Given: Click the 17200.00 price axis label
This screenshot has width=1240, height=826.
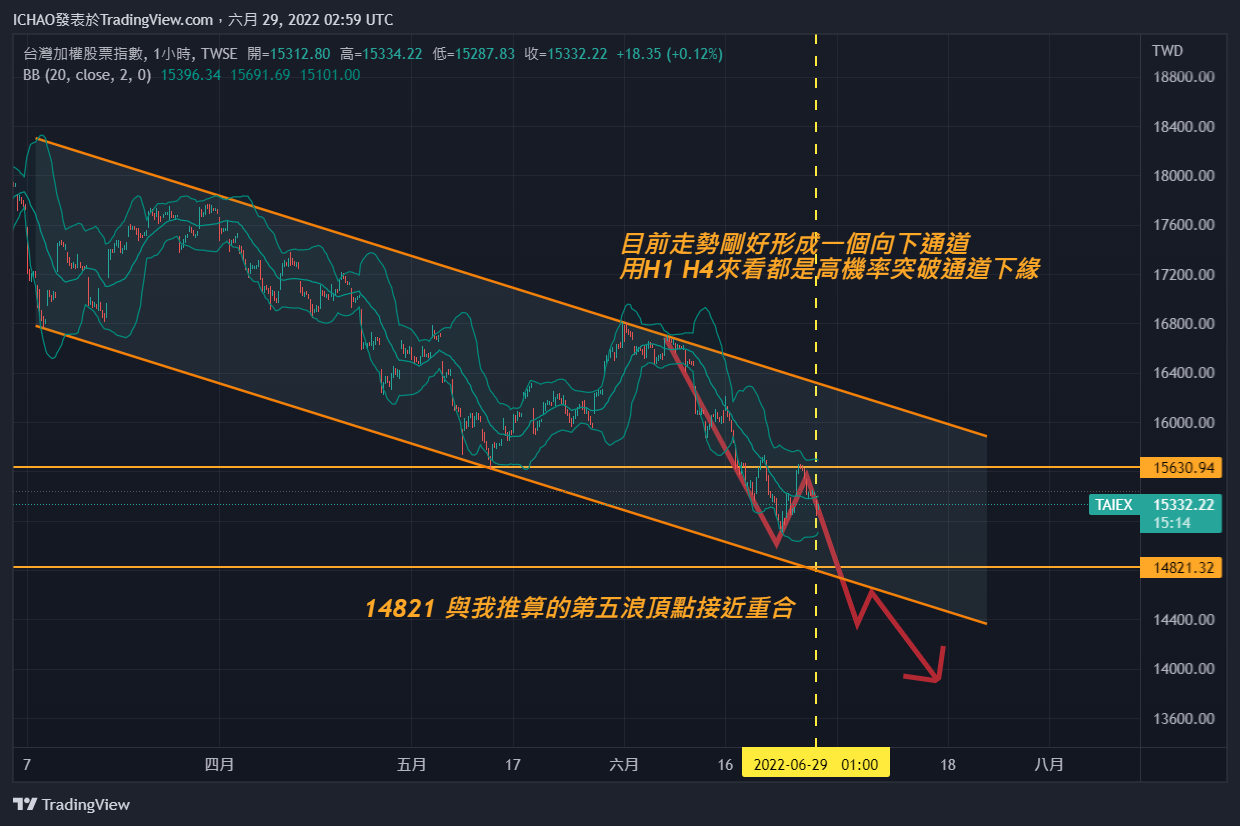Looking at the screenshot, I should click(1183, 275).
